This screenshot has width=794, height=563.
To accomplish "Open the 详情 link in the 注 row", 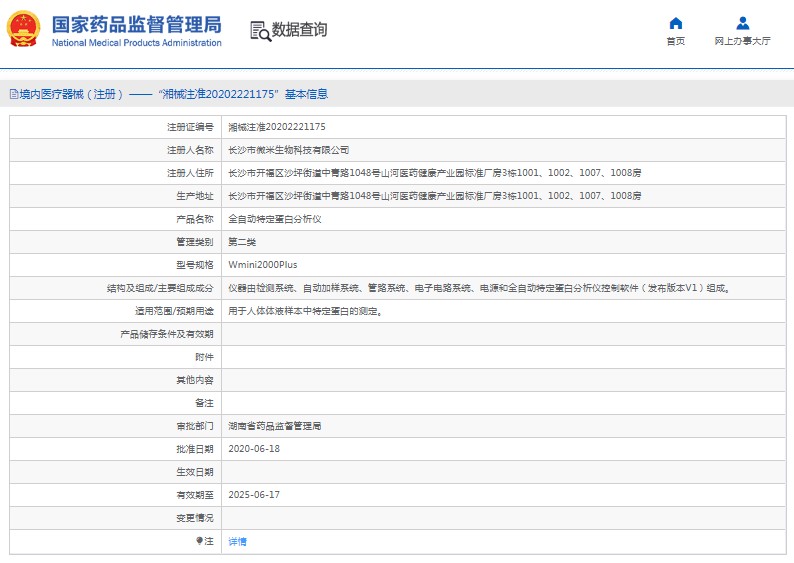I will (237, 541).
